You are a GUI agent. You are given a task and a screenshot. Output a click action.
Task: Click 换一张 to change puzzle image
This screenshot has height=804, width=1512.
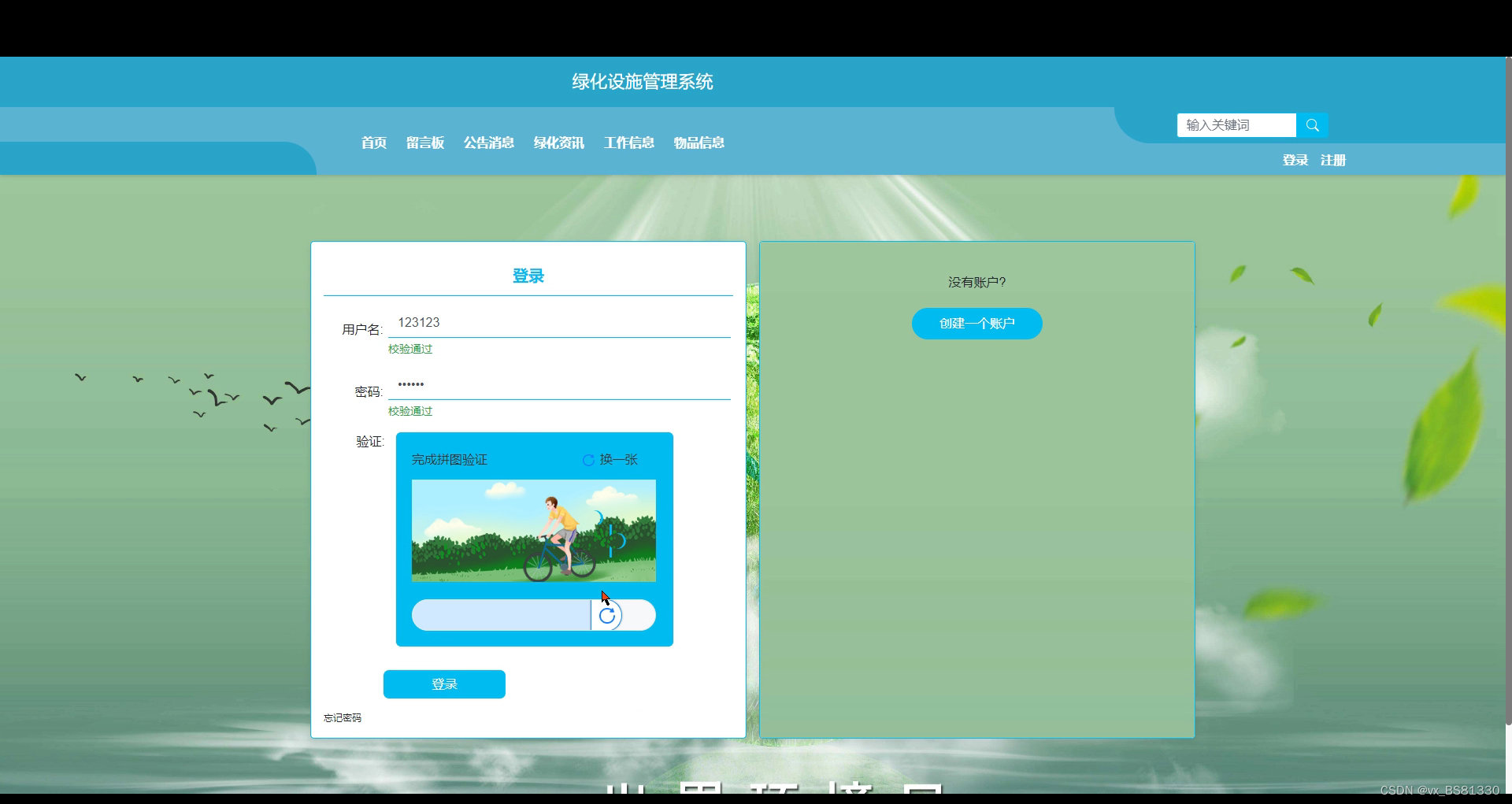(619, 460)
